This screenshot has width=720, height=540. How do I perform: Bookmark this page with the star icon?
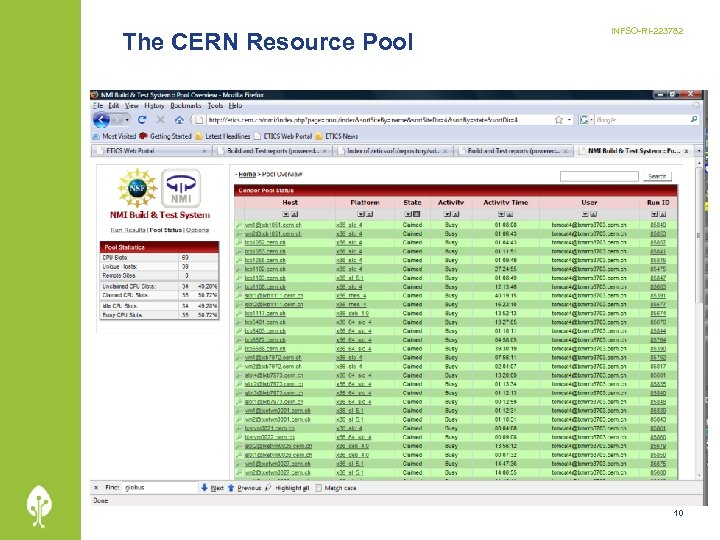click(x=558, y=120)
